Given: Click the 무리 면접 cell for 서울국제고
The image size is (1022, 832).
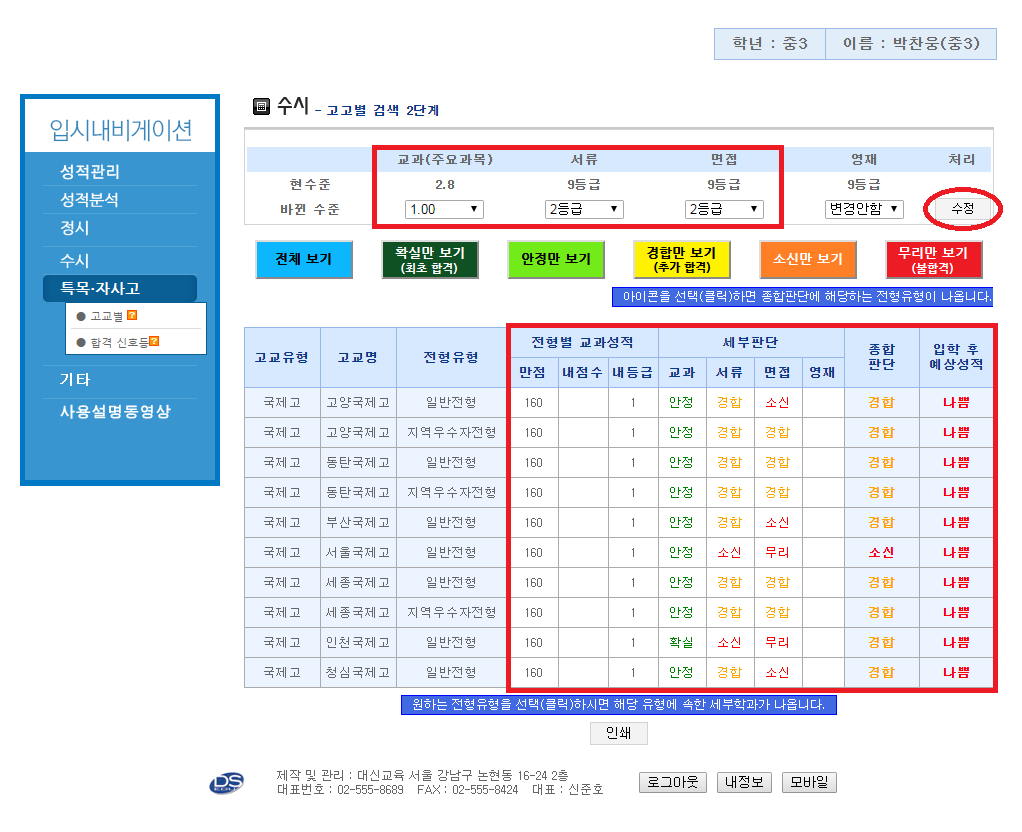Looking at the screenshot, I should tap(777, 552).
